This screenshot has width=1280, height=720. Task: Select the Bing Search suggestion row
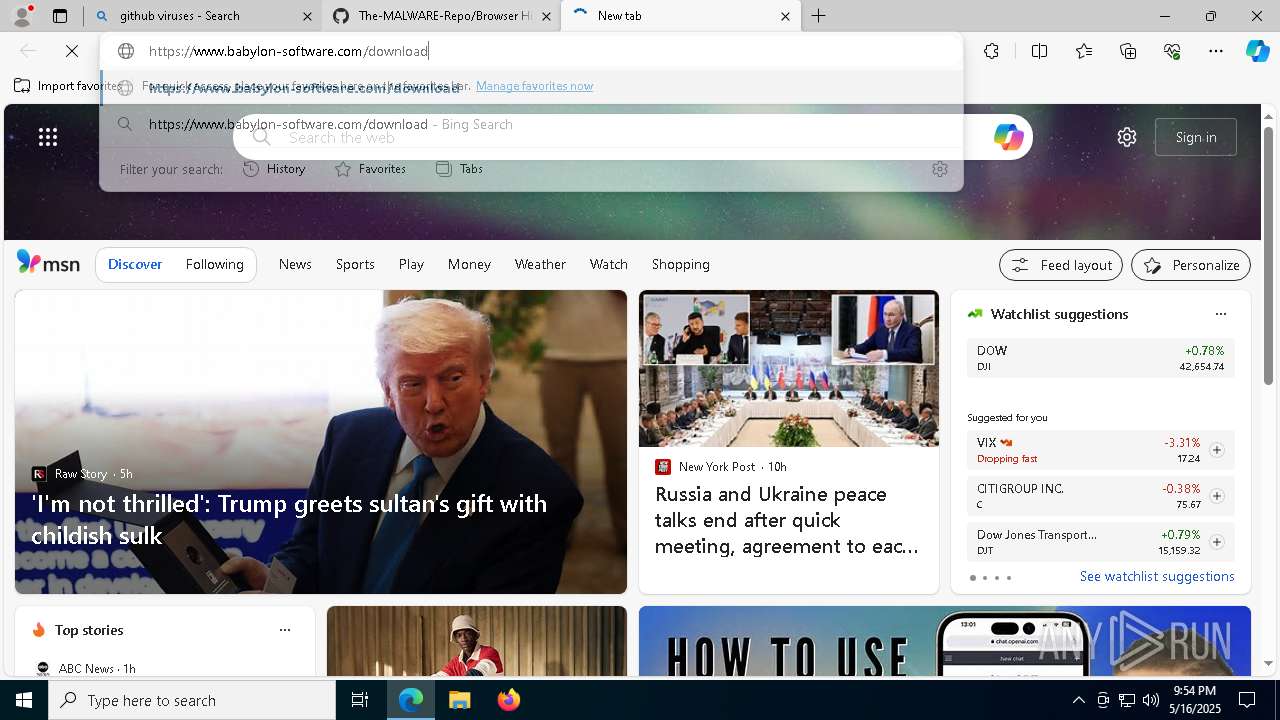click(x=531, y=124)
